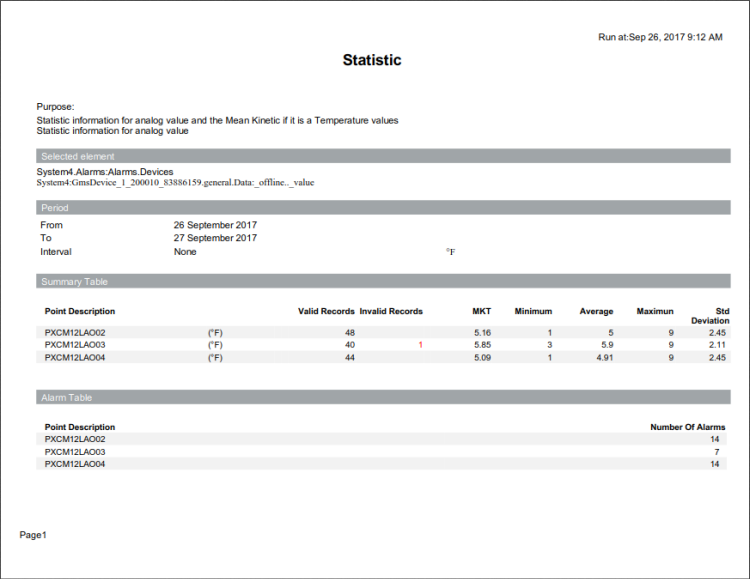Select PXCM12LAO04 in the Alarm Table
The image size is (750, 579).
click(x=75, y=464)
